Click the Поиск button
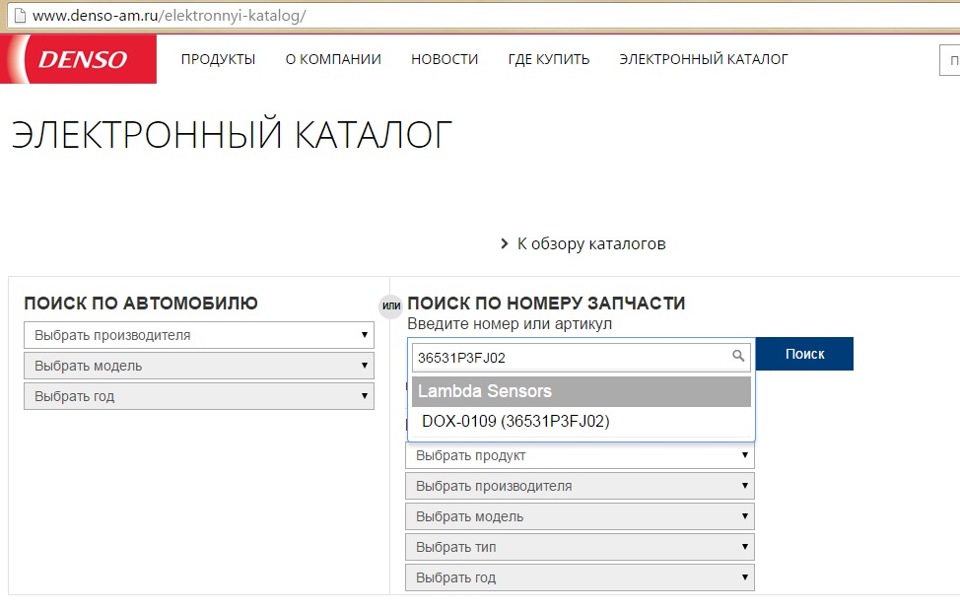The width and height of the screenshot is (960, 610). point(804,354)
